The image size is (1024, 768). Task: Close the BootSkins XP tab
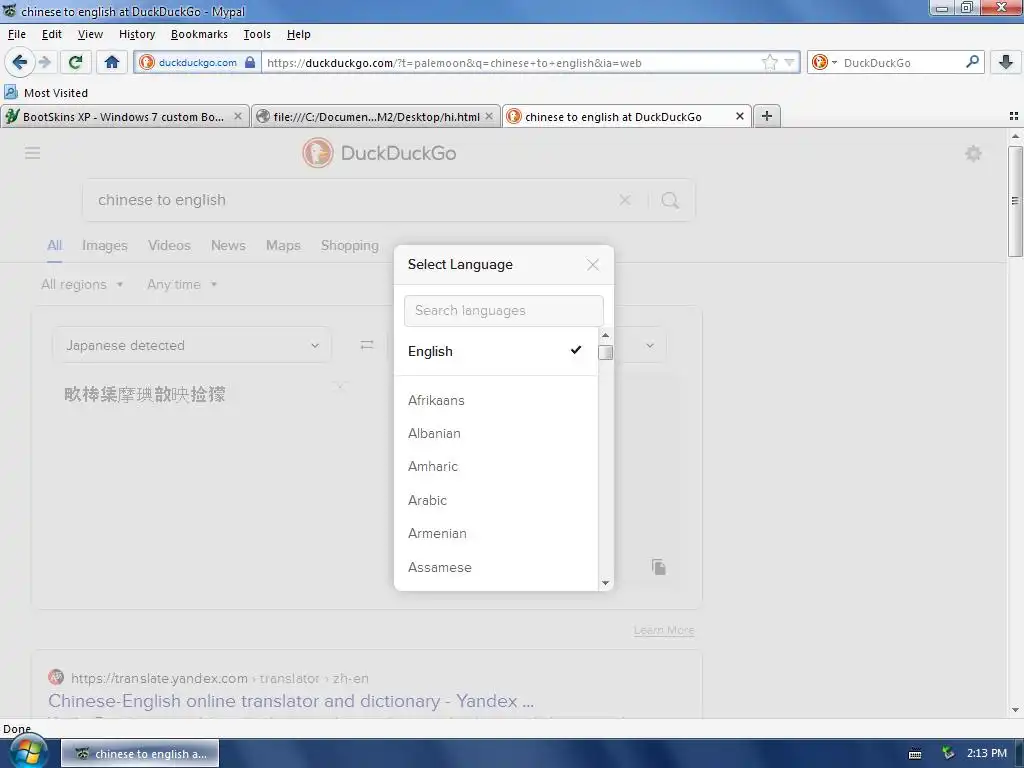[238, 116]
